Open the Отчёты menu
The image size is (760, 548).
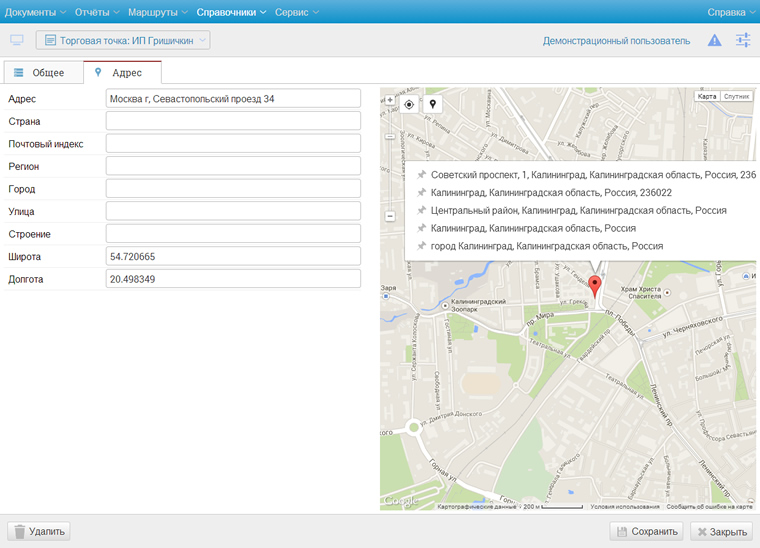pyautogui.click(x=96, y=12)
